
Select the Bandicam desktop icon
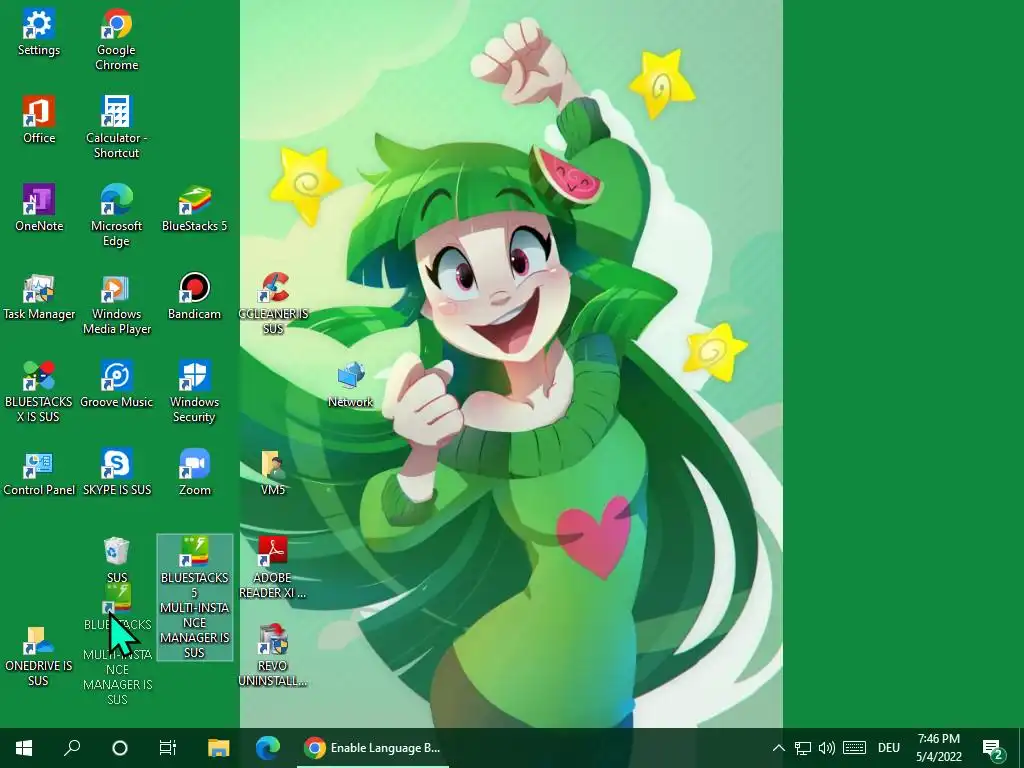pyautogui.click(x=194, y=296)
